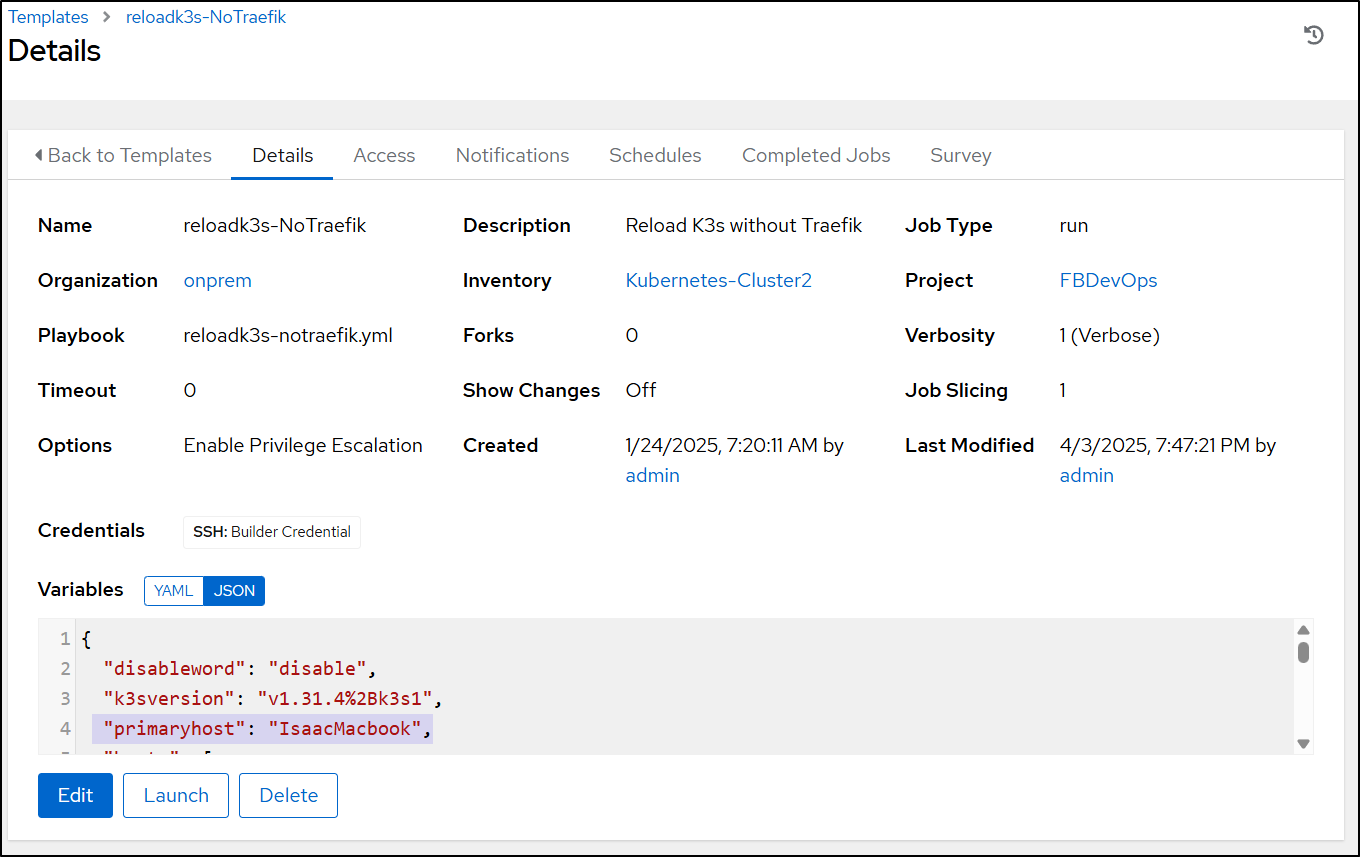Switch the variables view to JSON
The width and height of the screenshot is (1360, 857).
point(234,590)
